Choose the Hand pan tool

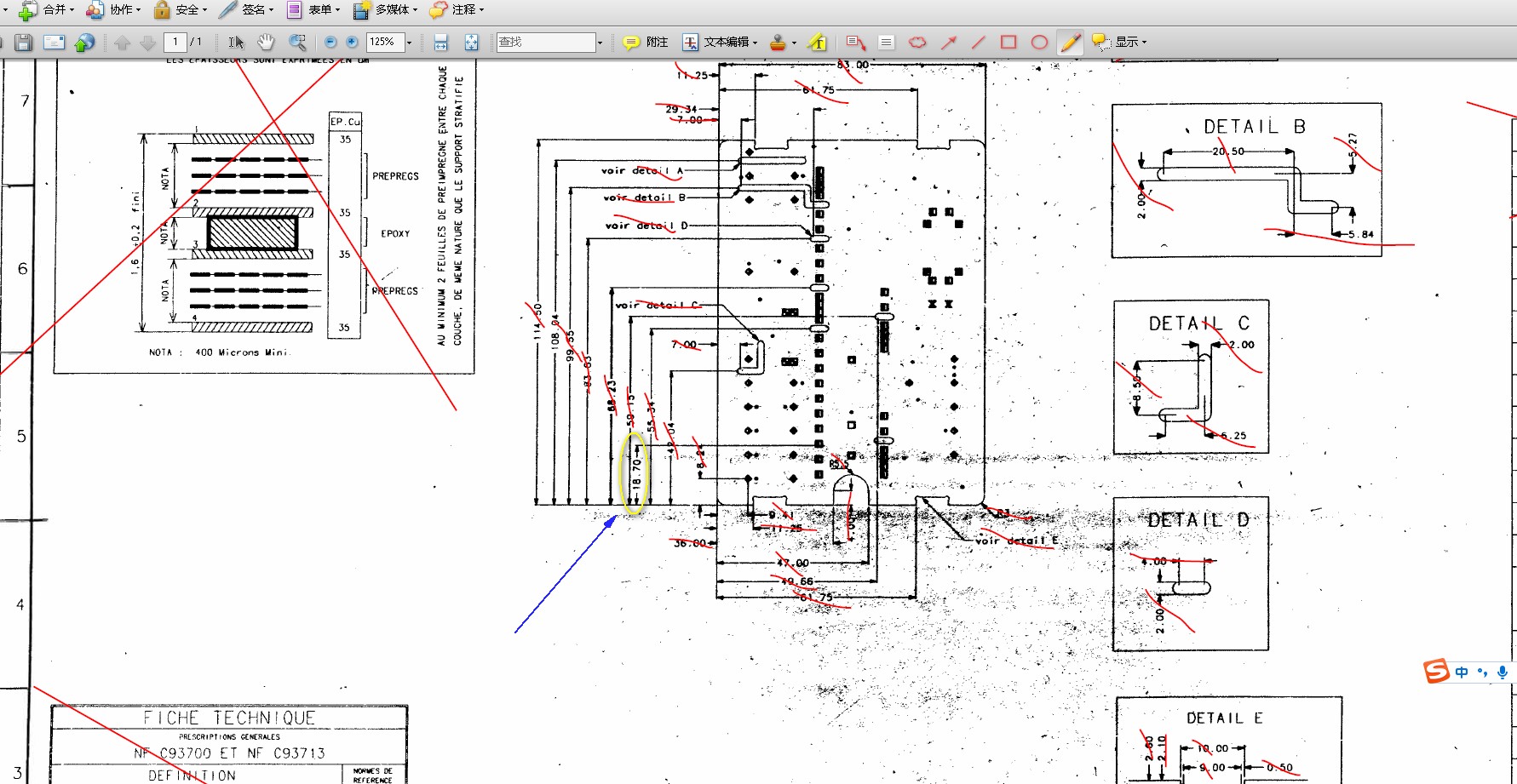(267, 42)
